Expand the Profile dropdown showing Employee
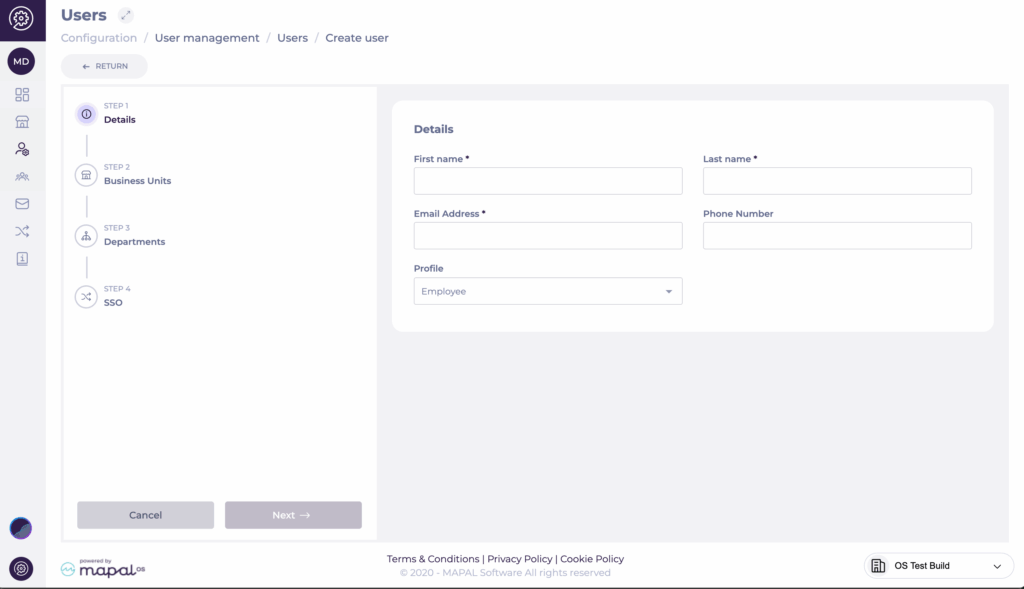Screen dimensions: 1024x589 (547, 291)
